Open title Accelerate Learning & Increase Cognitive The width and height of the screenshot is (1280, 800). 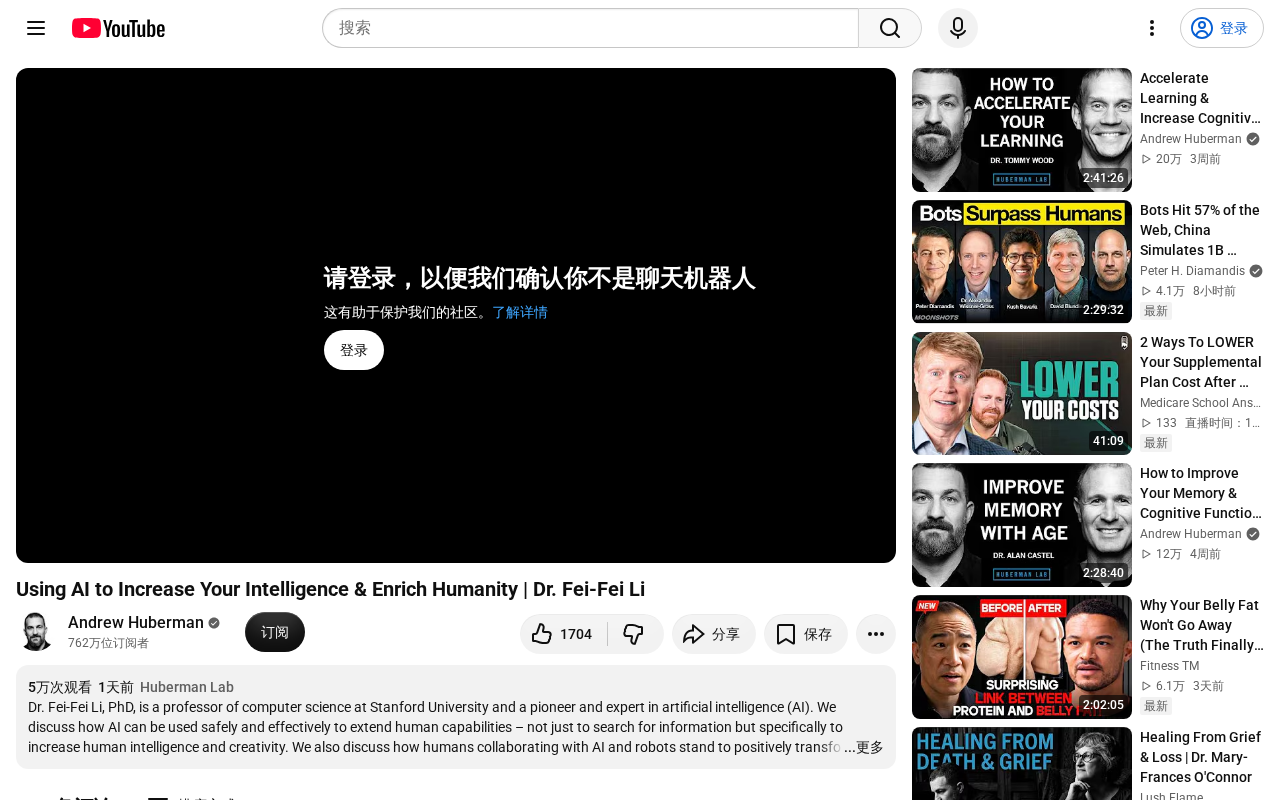pyautogui.click(x=1201, y=98)
